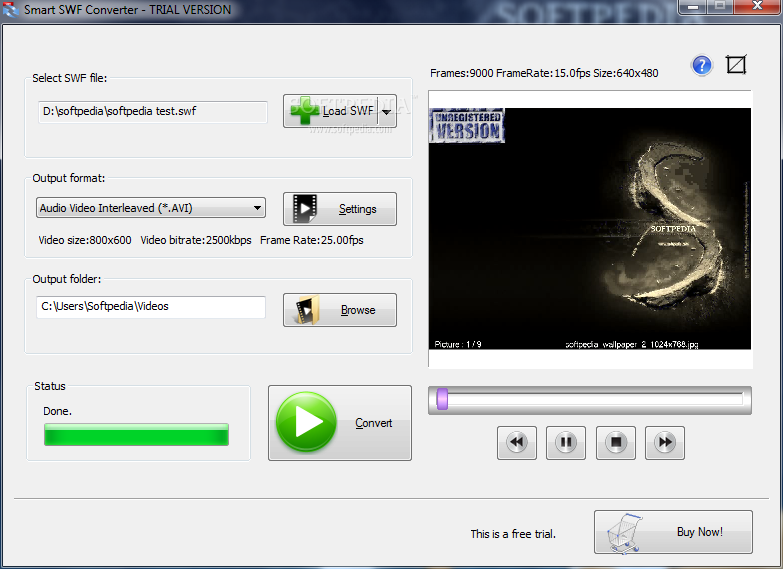
Task: Open the blue help question mark icon
Action: 702,65
